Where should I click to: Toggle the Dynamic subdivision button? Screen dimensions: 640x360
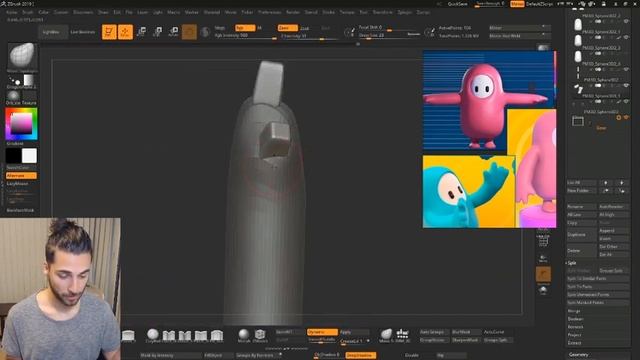coord(322,332)
